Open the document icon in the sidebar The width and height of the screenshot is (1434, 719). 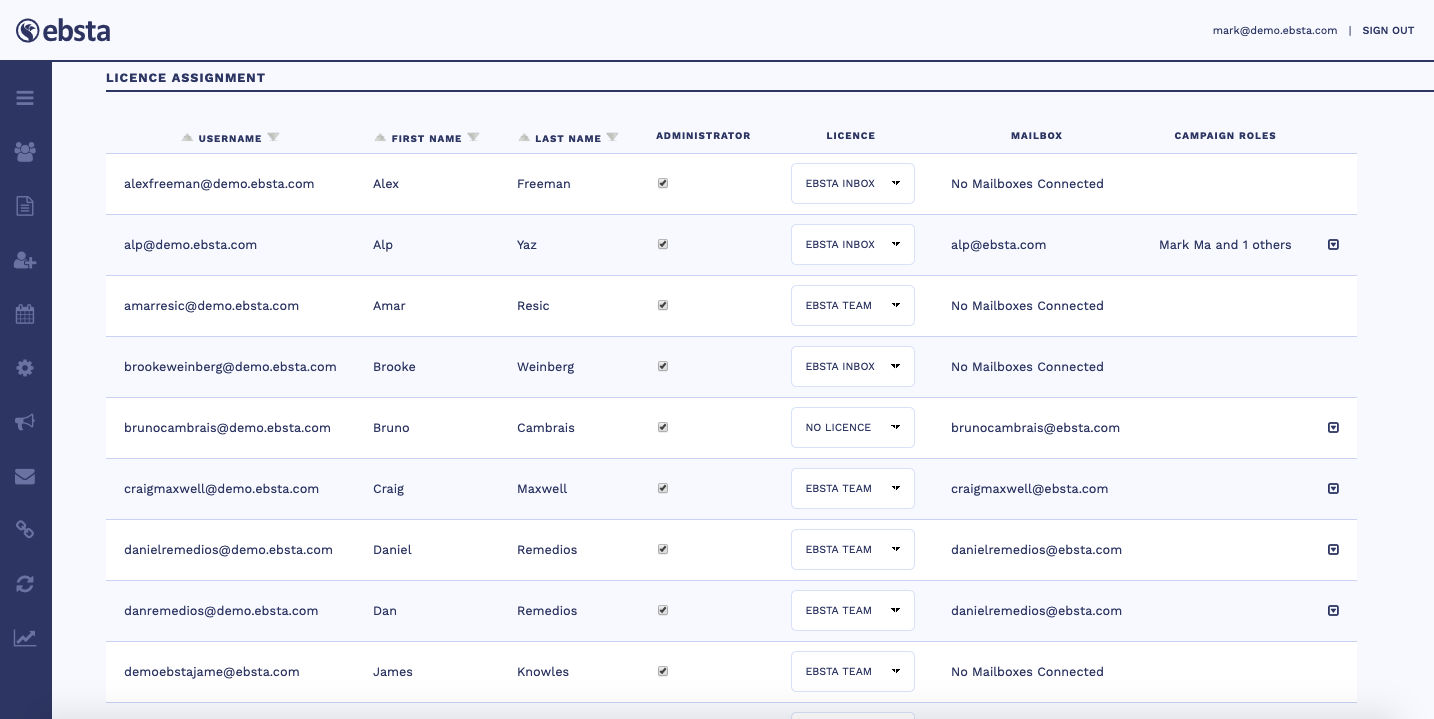(x=25, y=206)
